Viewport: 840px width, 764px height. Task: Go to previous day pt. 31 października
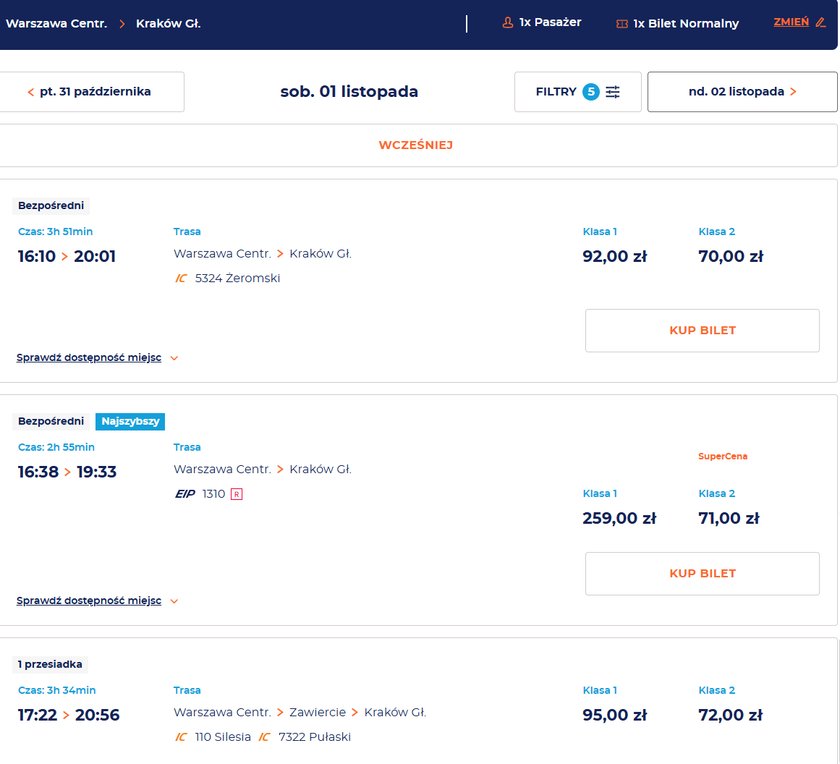tap(90, 92)
